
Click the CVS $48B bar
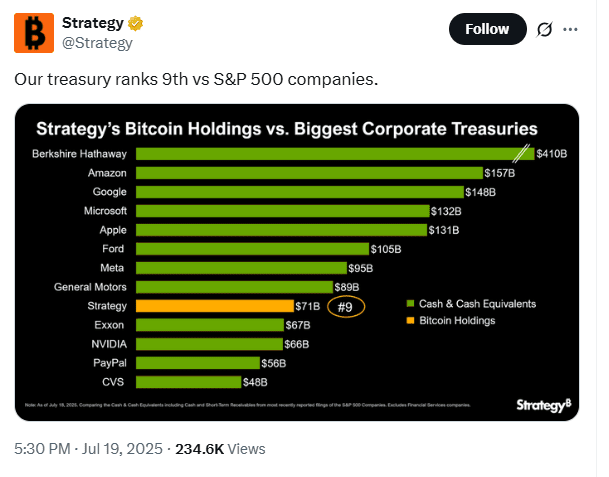pyautogui.click(x=188, y=382)
